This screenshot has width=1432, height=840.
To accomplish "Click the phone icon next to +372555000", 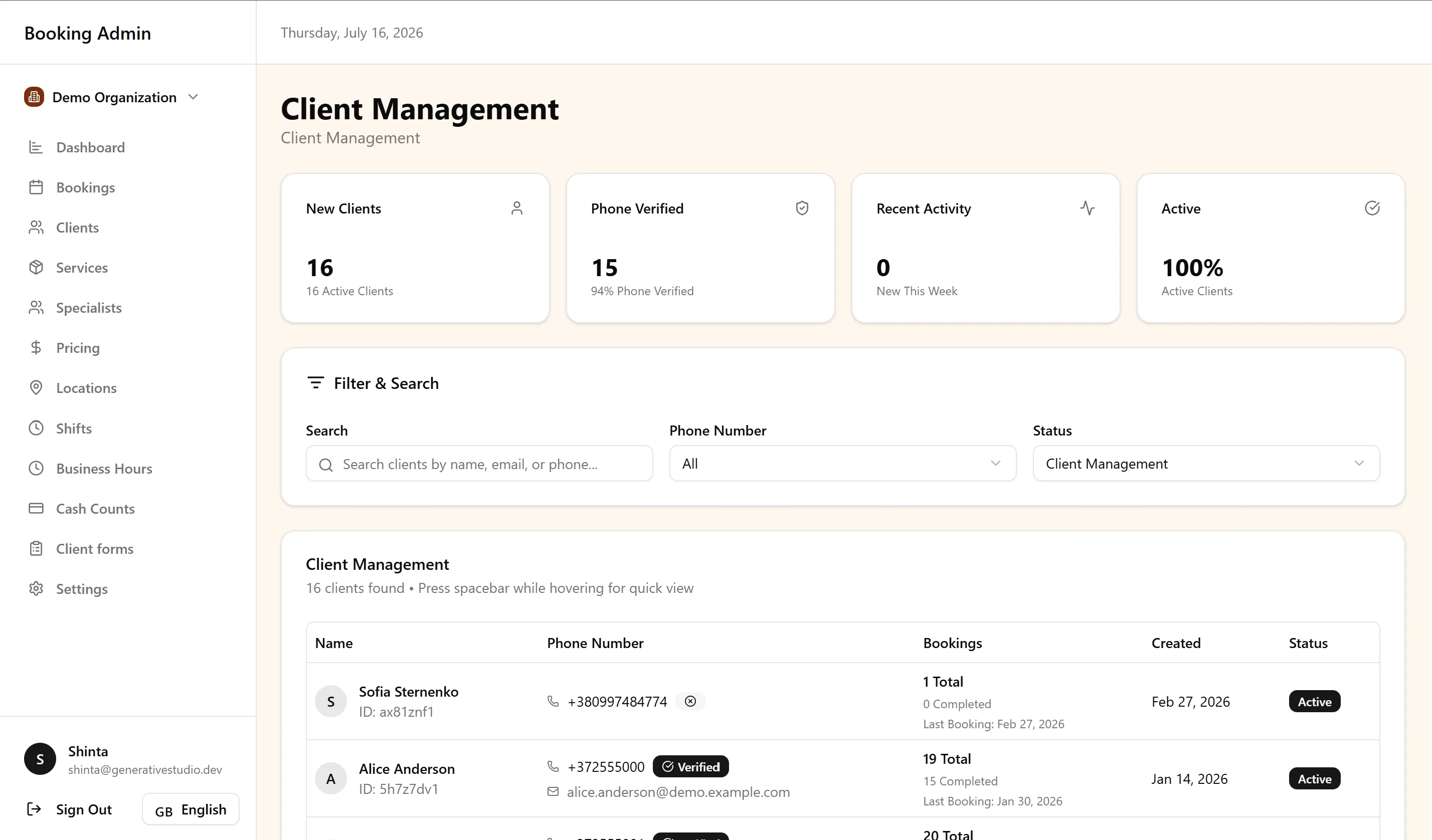I will click(x=553, y=766).
